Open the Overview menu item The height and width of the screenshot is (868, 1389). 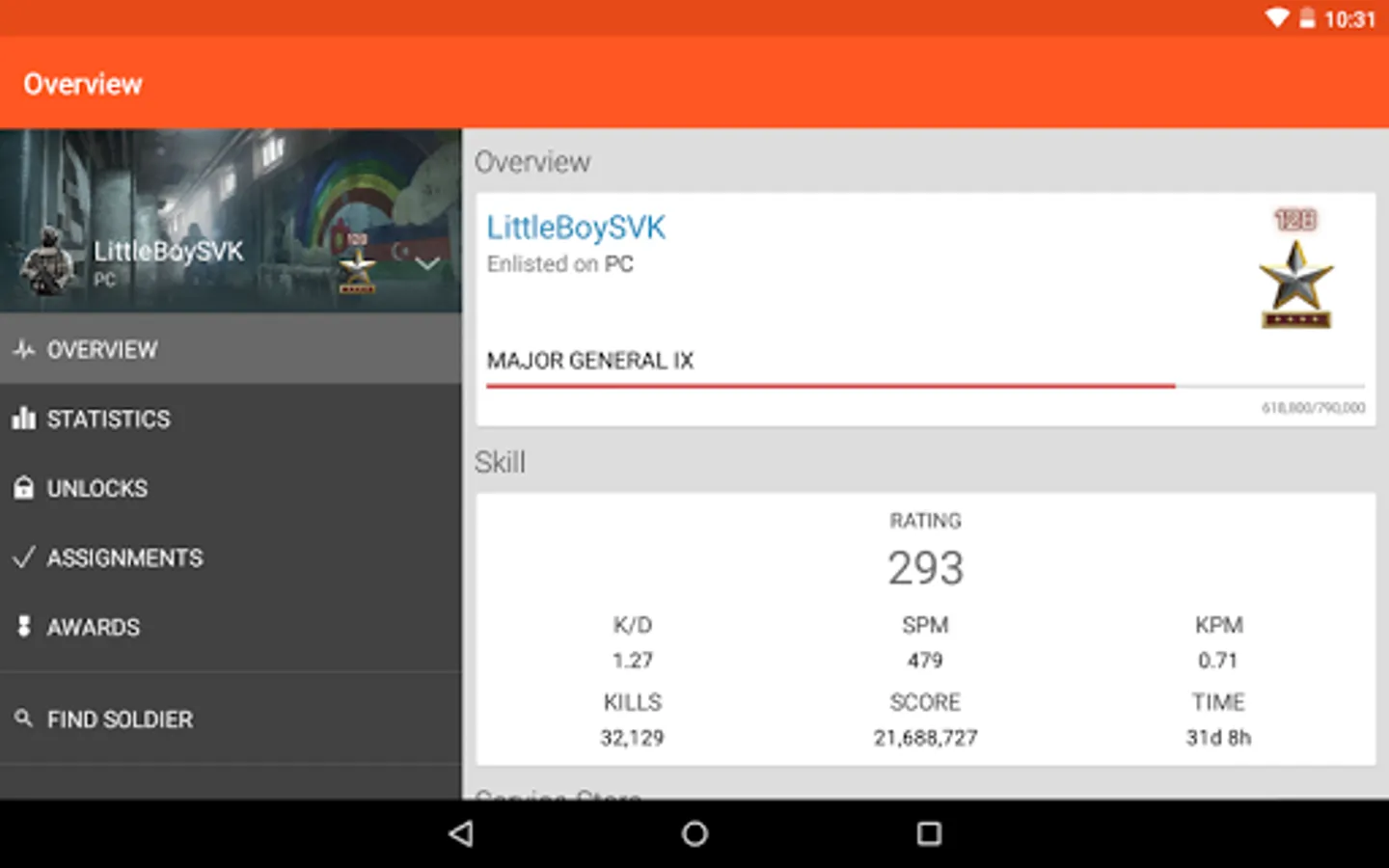[x=231, y=349]
